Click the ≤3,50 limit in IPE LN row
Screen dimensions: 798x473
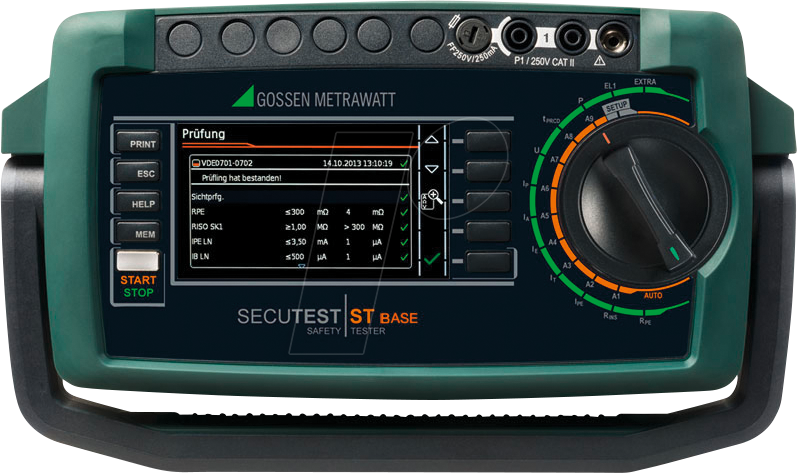(x=296, y=242)
